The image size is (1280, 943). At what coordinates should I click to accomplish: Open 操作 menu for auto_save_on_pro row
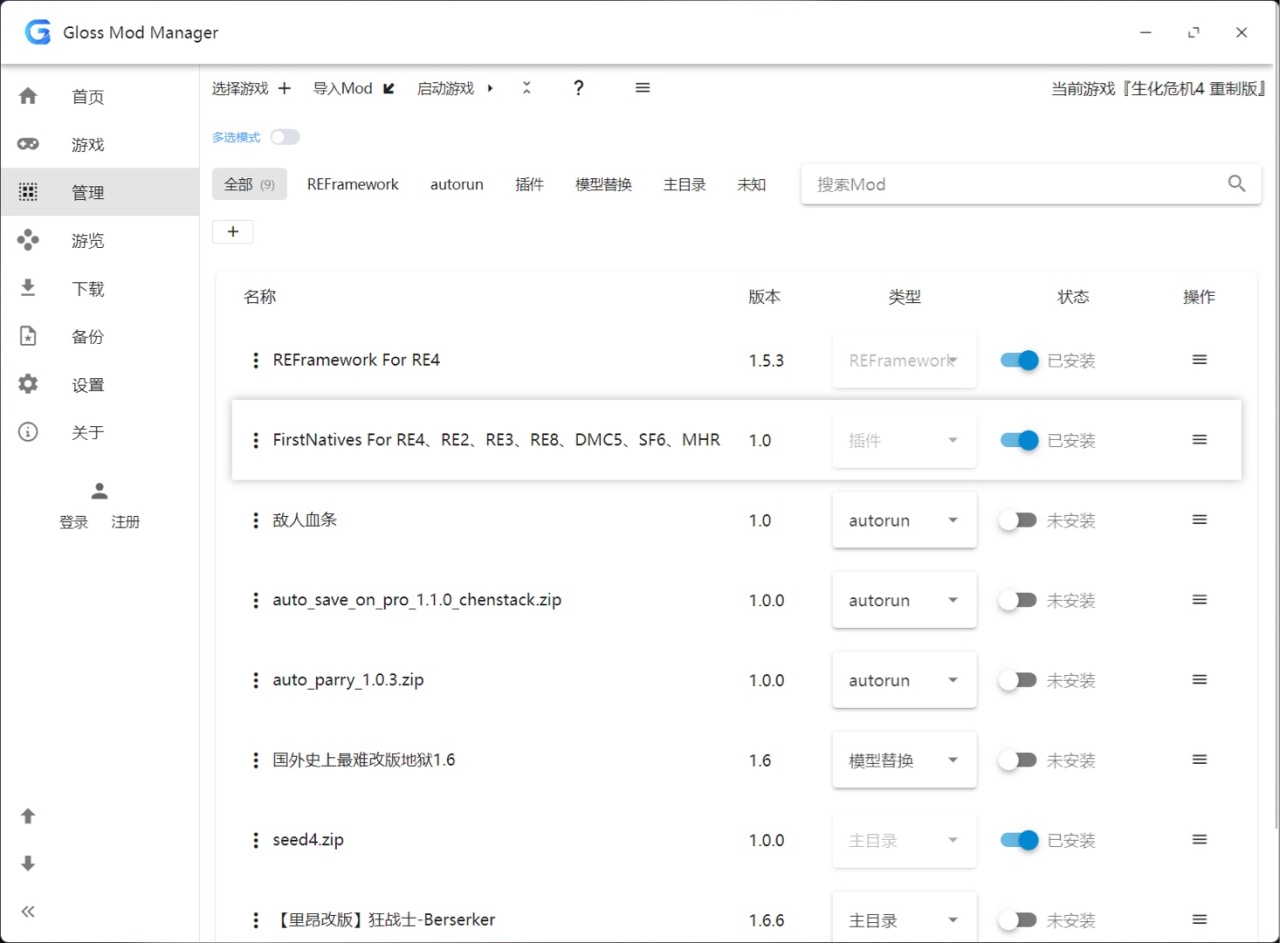click(1200, 600)
